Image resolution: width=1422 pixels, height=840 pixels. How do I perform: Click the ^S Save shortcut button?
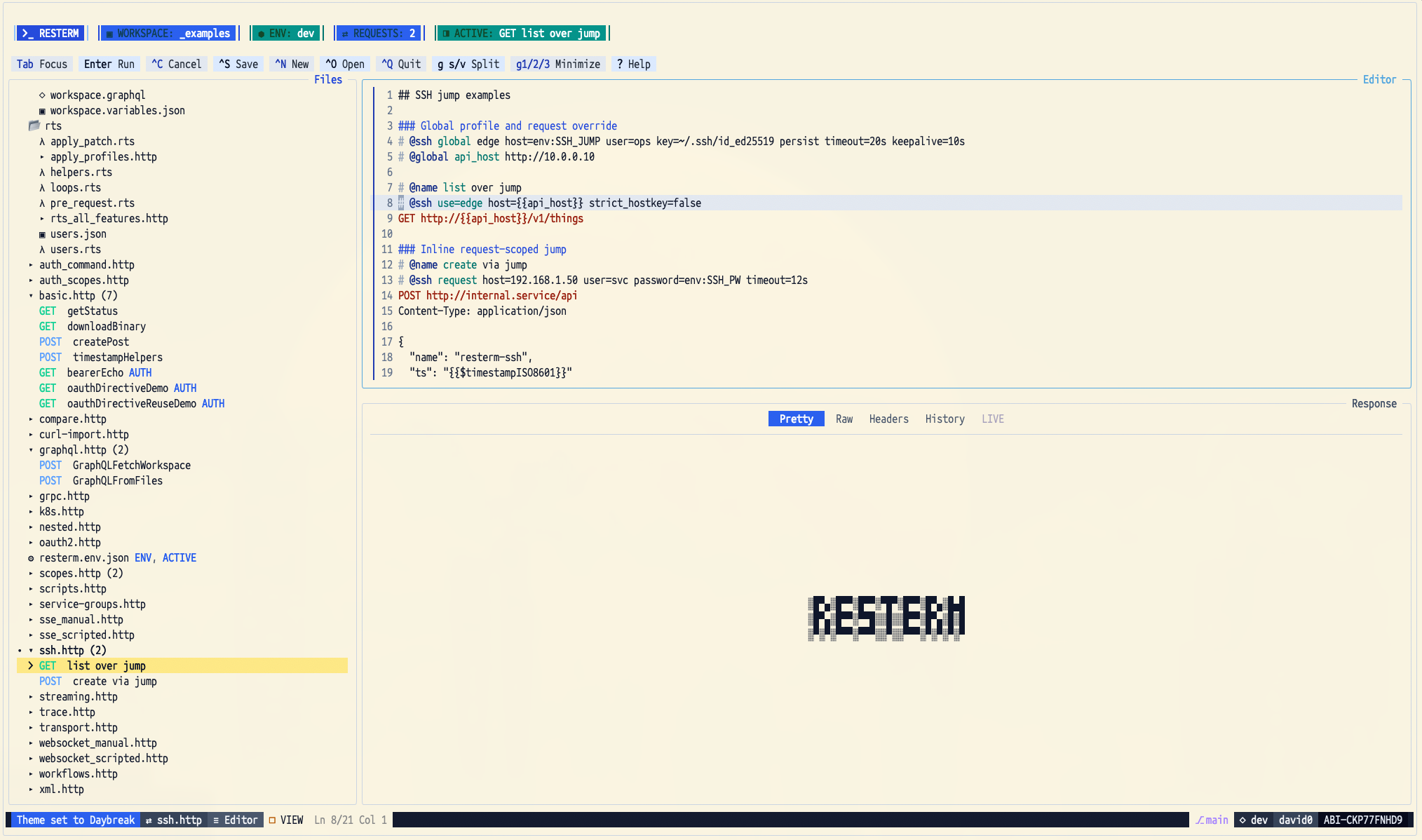pyautogui.click(x=238, y=64)
